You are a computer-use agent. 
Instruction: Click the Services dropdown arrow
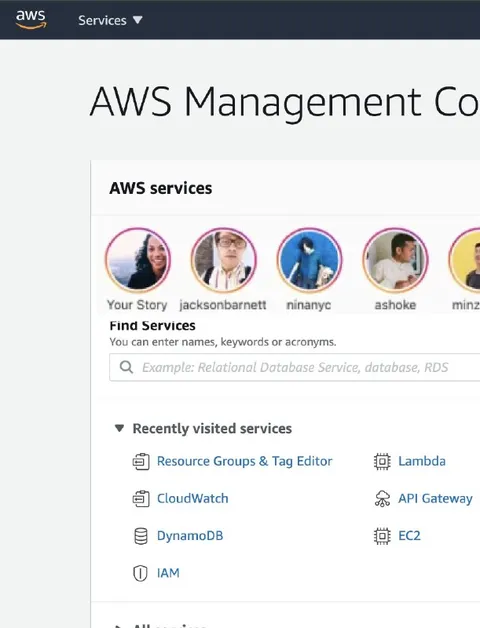coord(137,20)
